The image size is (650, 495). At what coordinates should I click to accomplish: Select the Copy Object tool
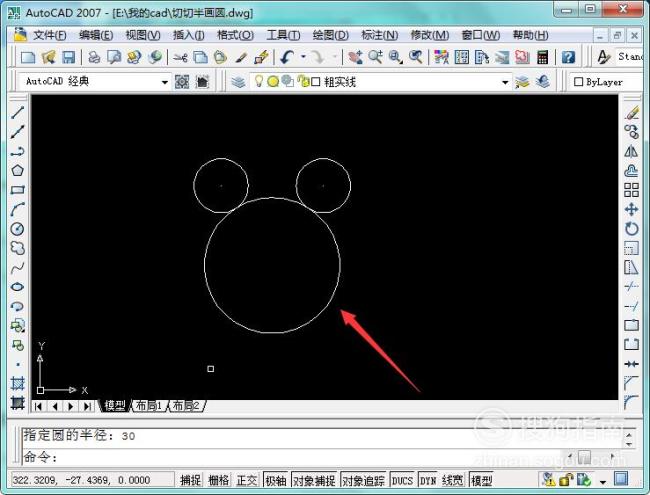point(631,132)
